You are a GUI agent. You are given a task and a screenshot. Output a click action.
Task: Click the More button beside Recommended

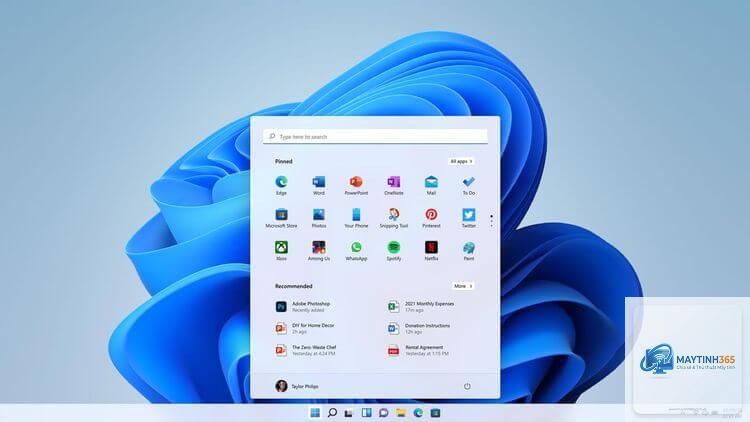tap(463, 286)
